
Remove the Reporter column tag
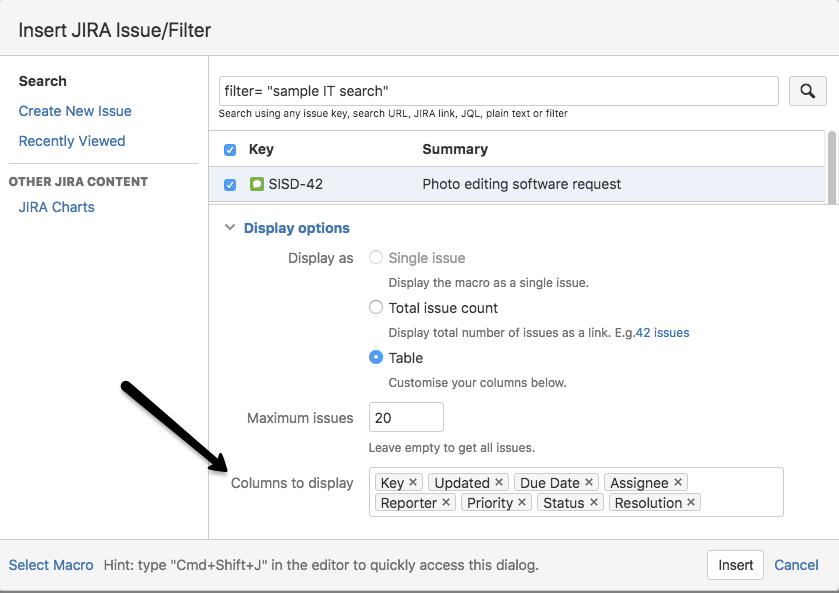pyautogui.click(x=446, y=503)
